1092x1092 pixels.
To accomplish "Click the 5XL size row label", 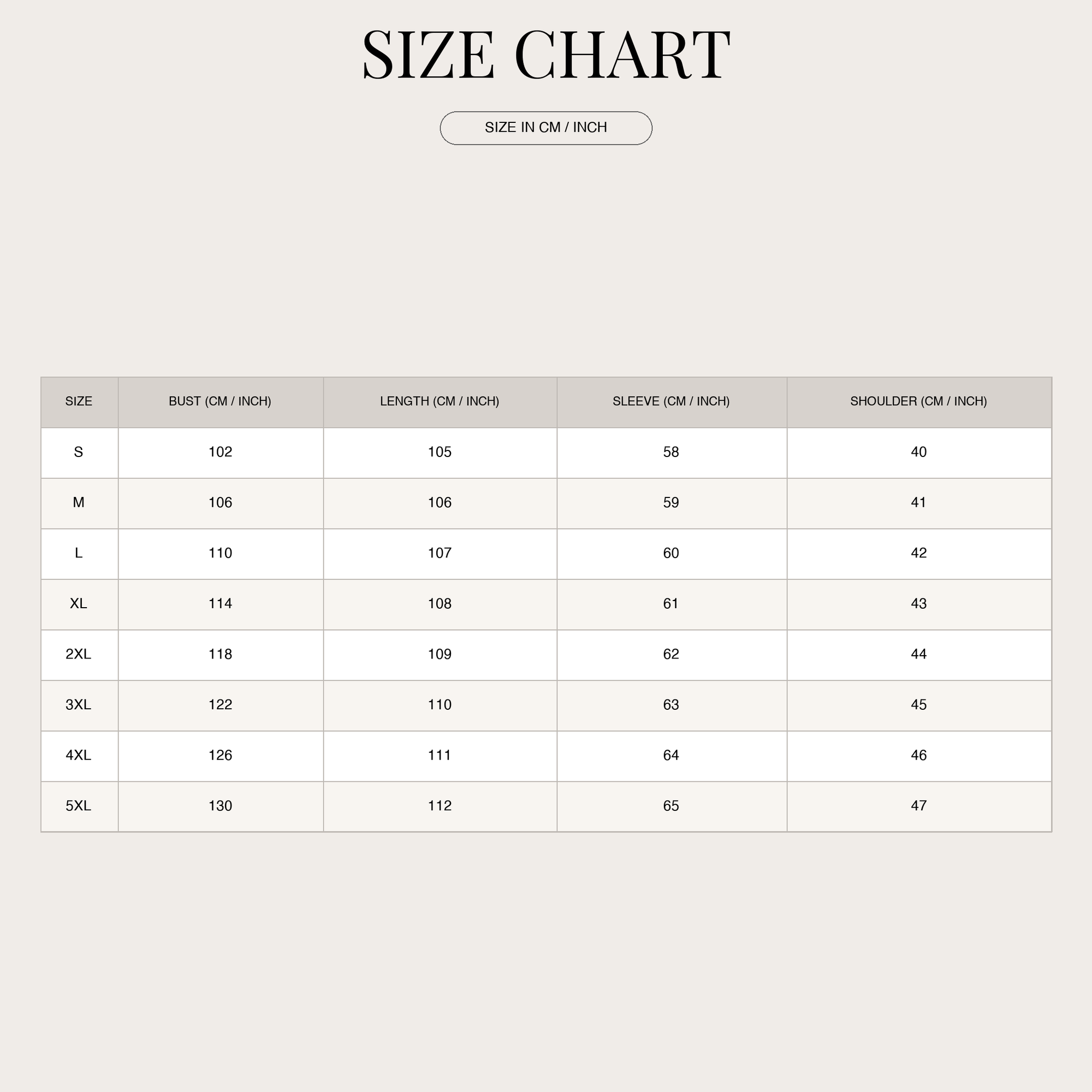I will point(79,805).
